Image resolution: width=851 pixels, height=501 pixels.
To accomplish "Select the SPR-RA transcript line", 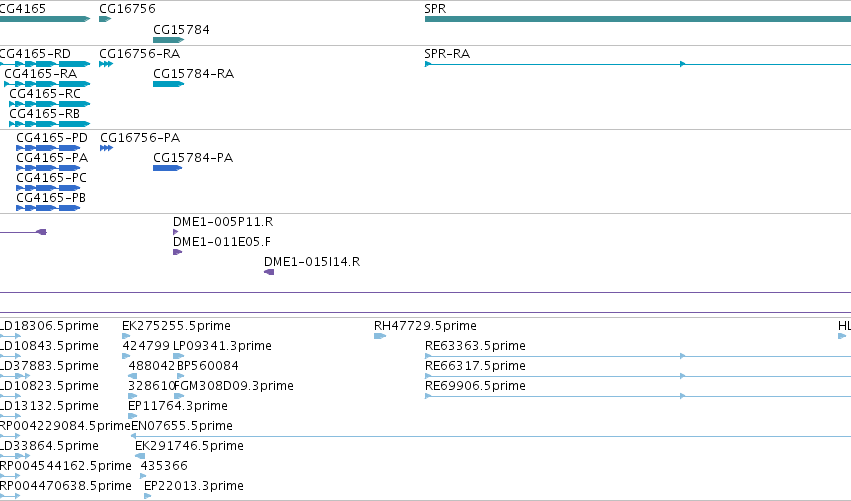I will 638,64.
